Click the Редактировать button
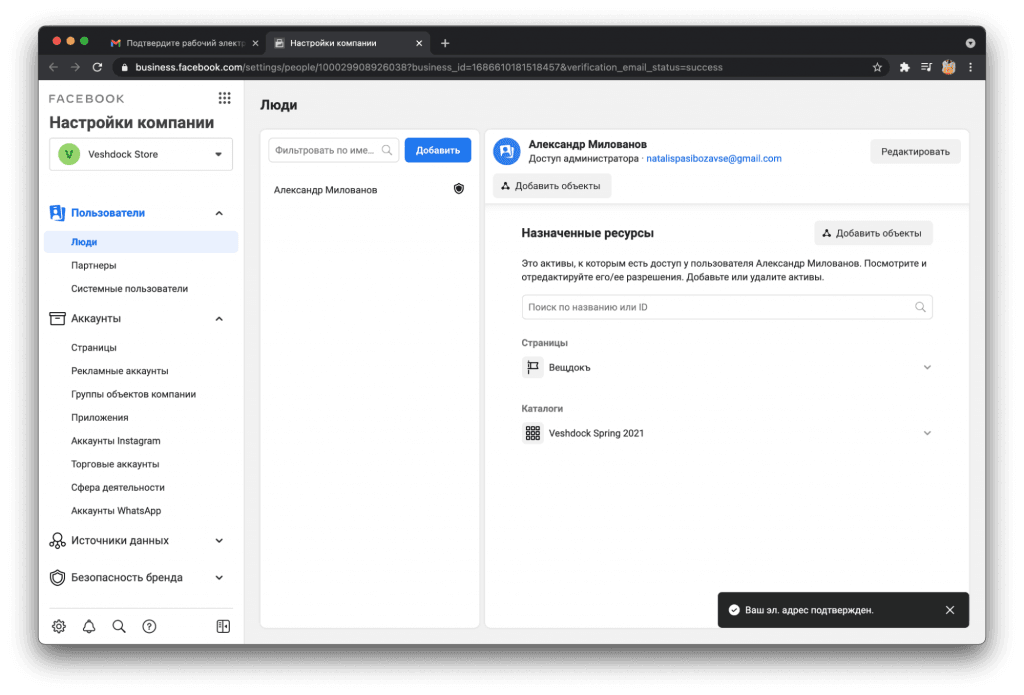Viewport: 1024px width, 695px height. 915,152
